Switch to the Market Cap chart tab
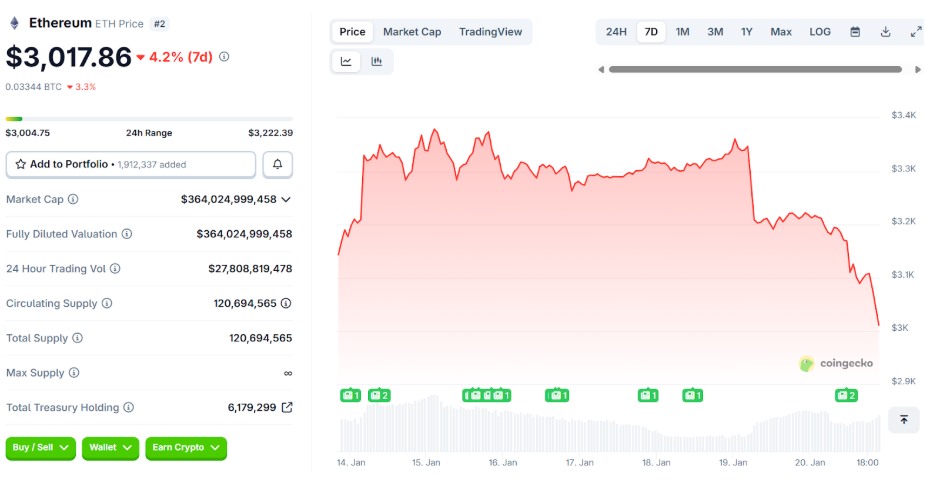This screenshot has height=486, width=925. (412, 32)
